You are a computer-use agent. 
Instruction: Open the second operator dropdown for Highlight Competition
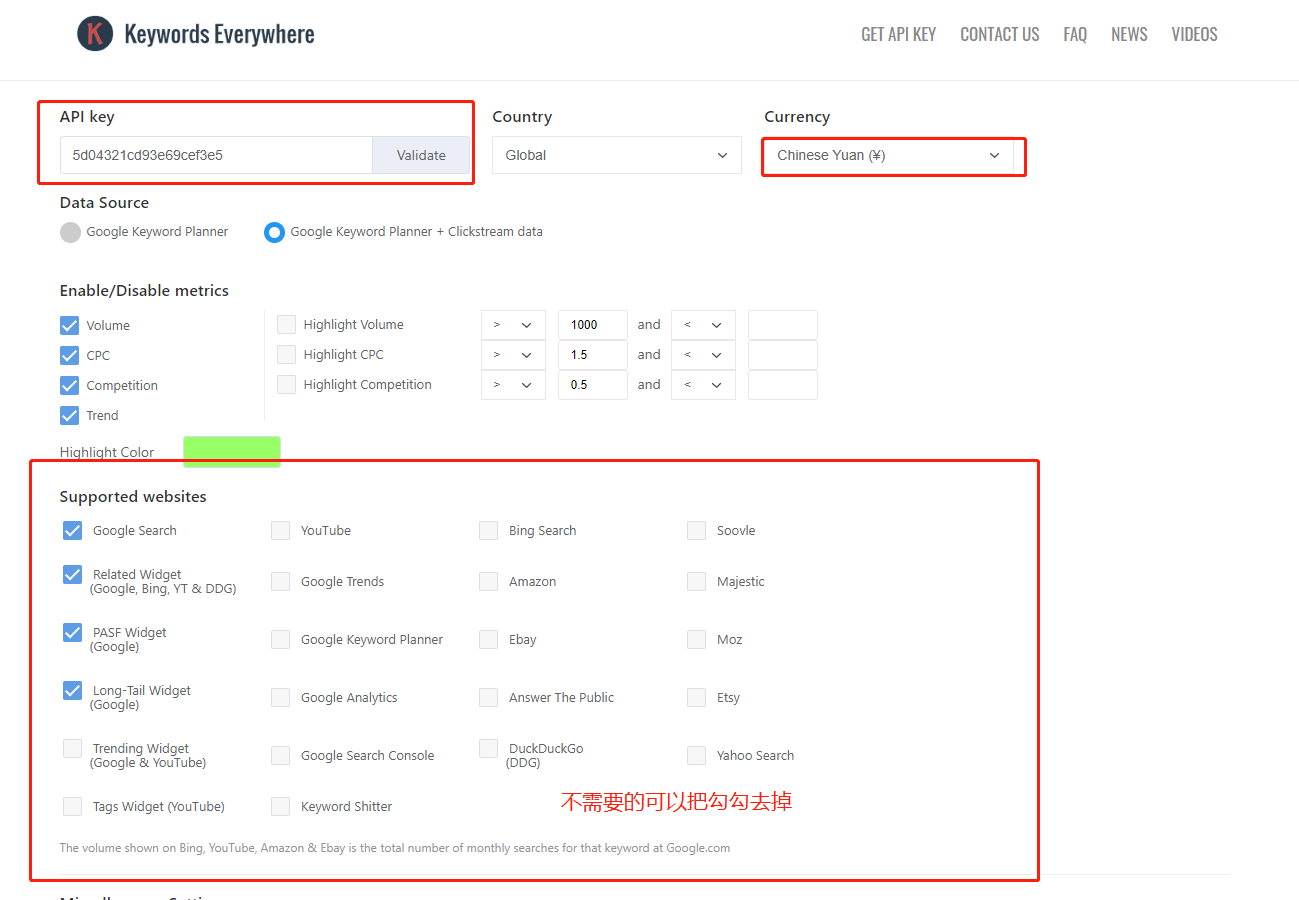tap(703, 385)
